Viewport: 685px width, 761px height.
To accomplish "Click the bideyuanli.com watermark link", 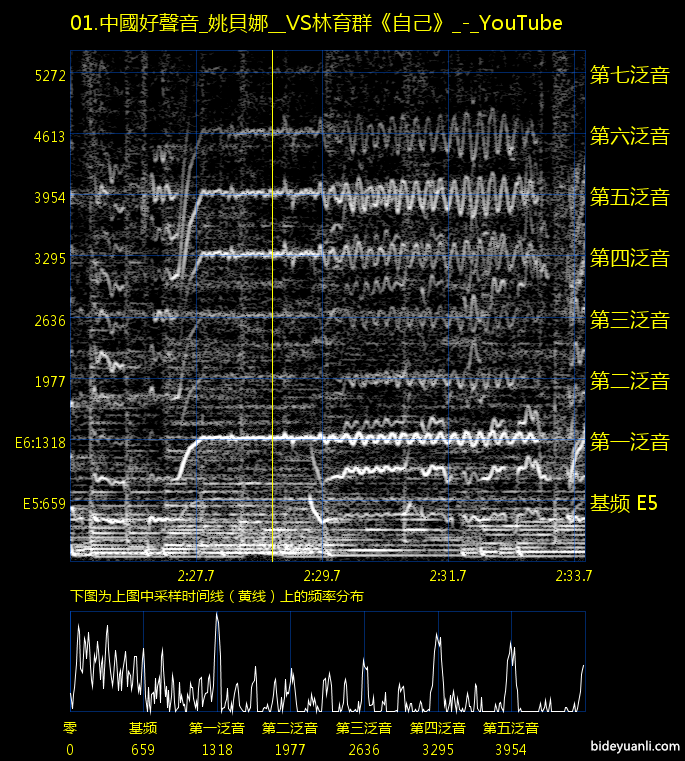I will 636,746.
